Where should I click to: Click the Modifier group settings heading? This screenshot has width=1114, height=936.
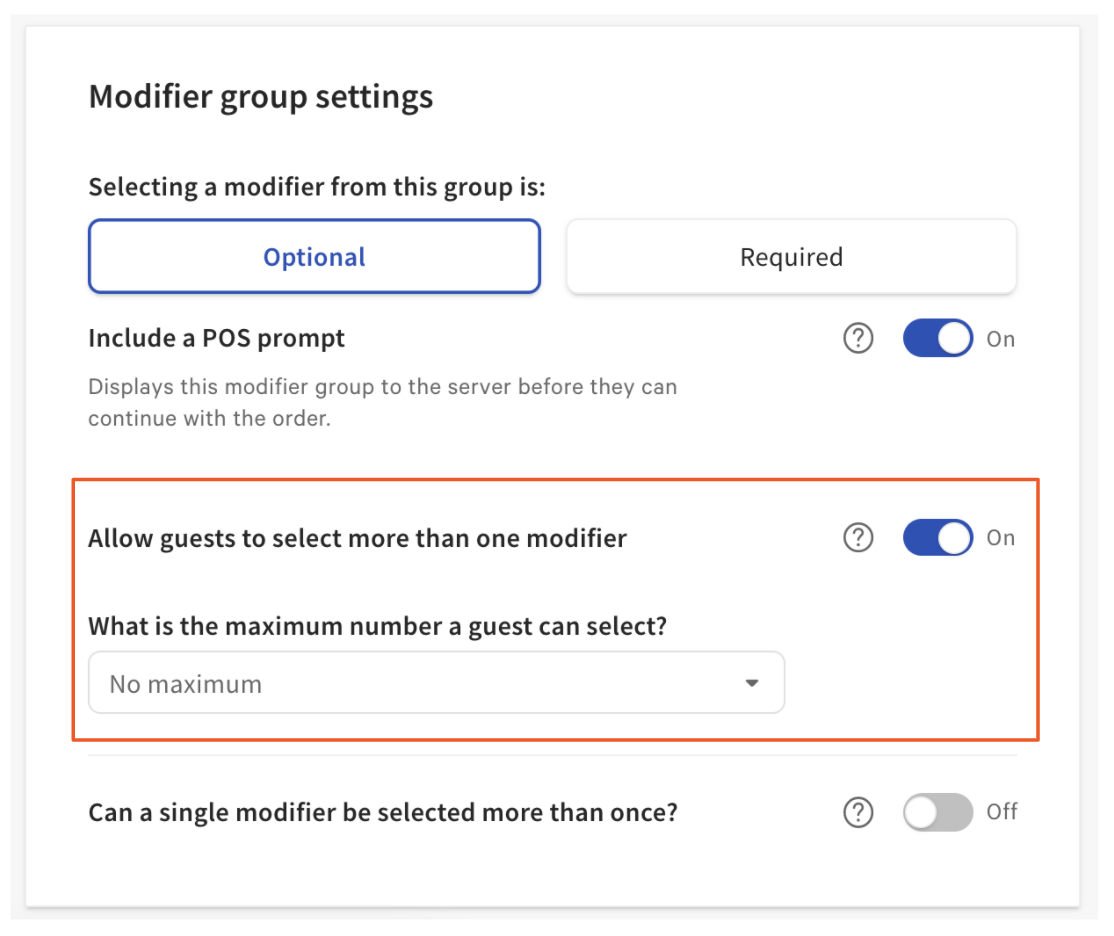261,97
